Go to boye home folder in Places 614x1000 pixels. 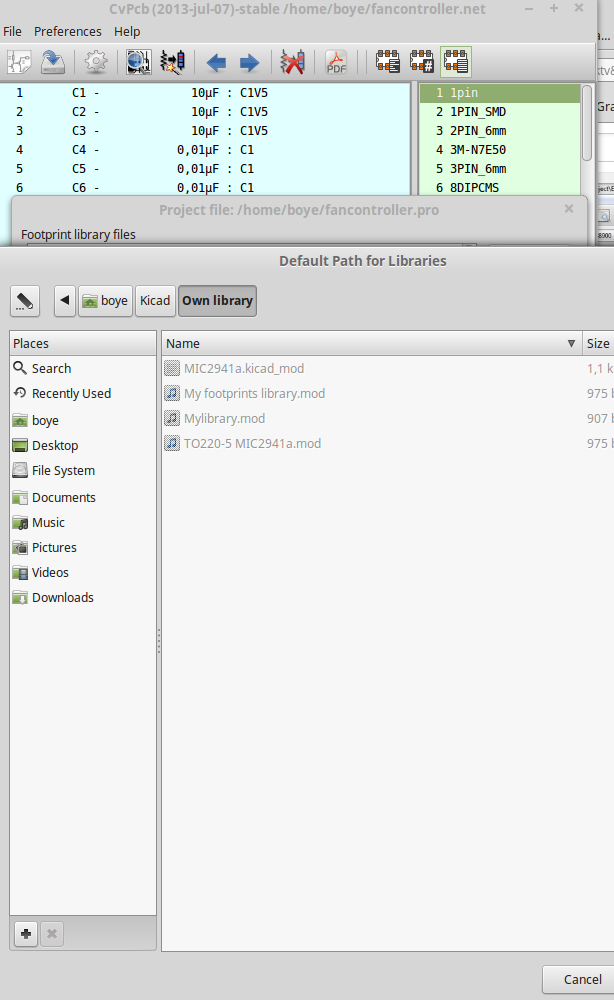coord(83,420)
